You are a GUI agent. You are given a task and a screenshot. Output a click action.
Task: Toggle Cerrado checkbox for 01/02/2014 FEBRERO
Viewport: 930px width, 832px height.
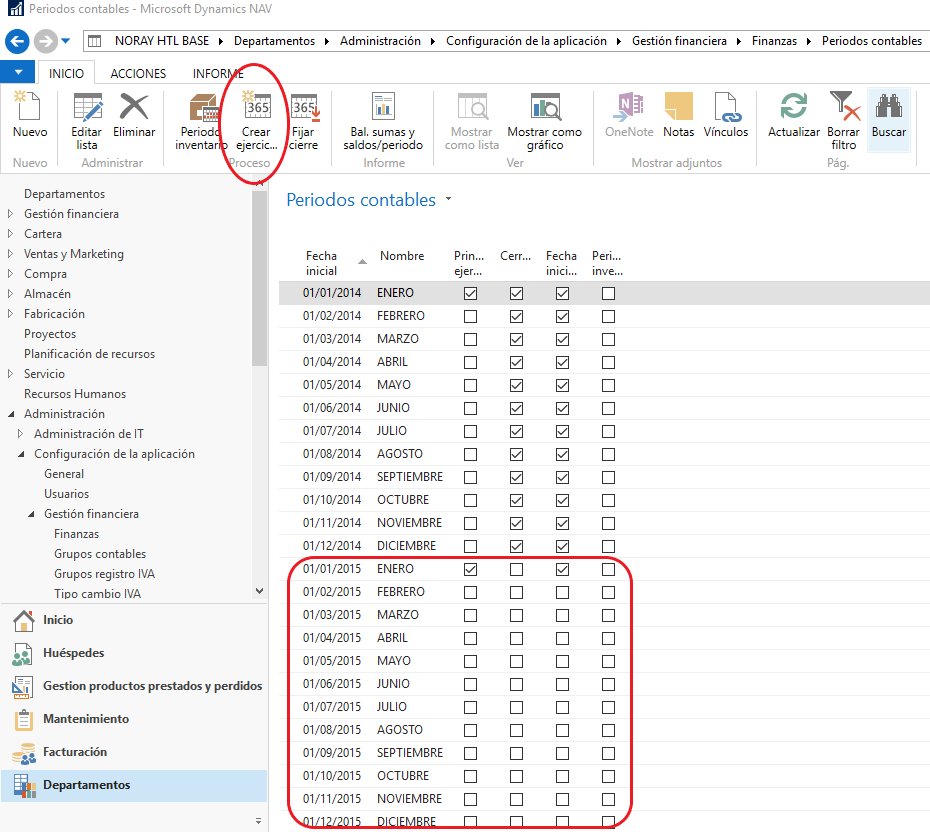pyautogui.click(x=517, y=316)
